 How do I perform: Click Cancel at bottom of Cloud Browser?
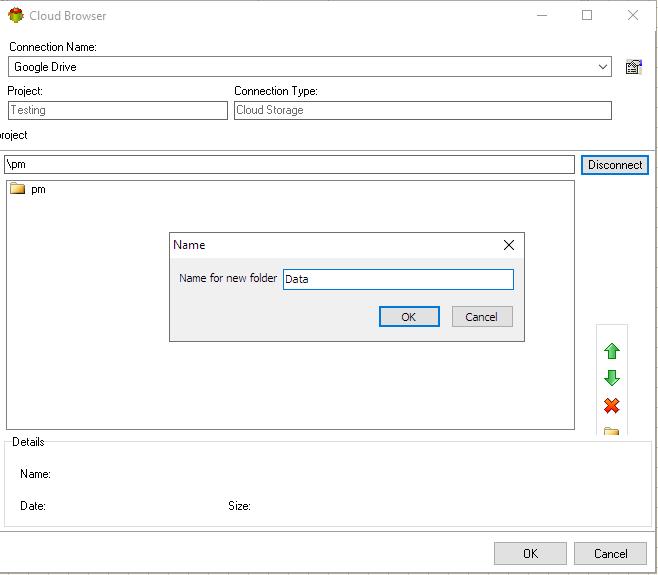(610, 554)
